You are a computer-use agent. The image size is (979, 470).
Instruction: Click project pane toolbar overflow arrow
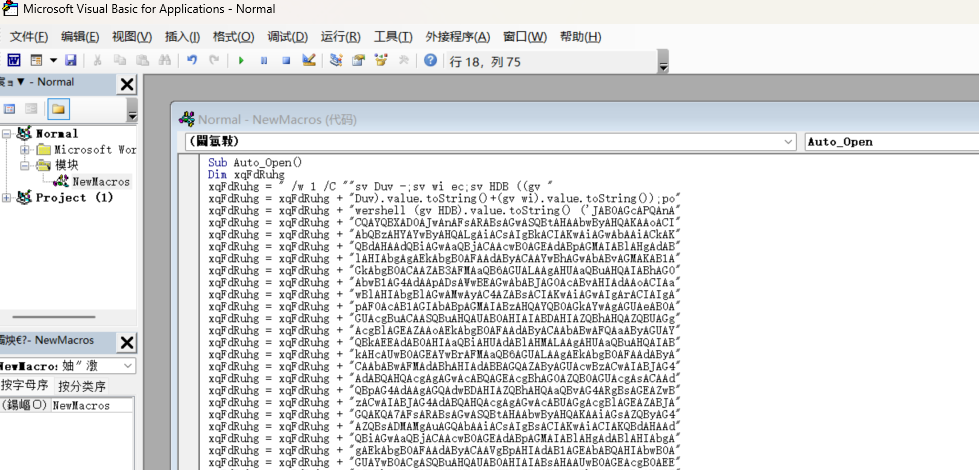[x=132, y=112]
